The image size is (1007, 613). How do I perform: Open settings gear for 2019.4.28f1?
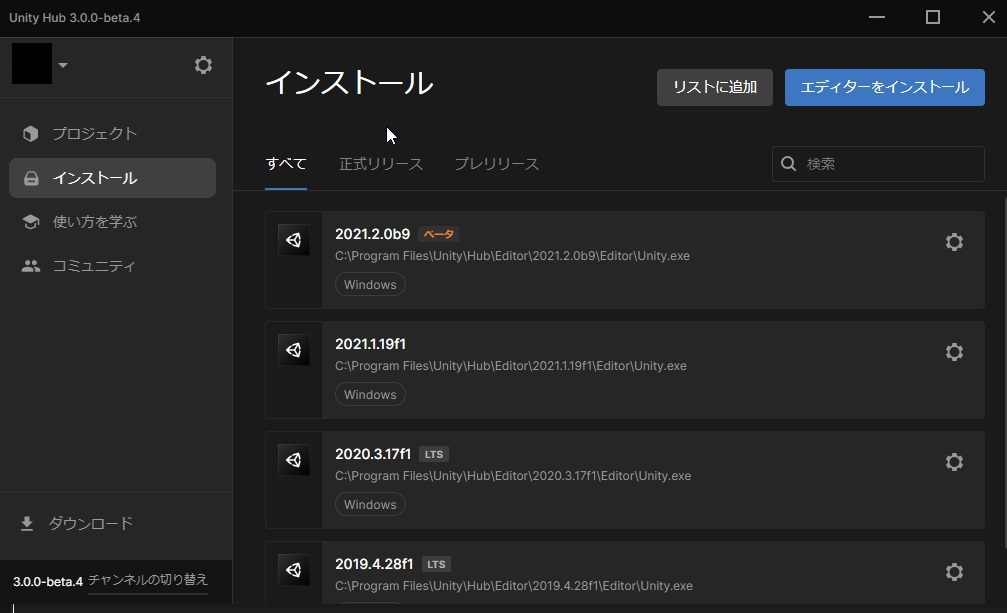[954, 572]
